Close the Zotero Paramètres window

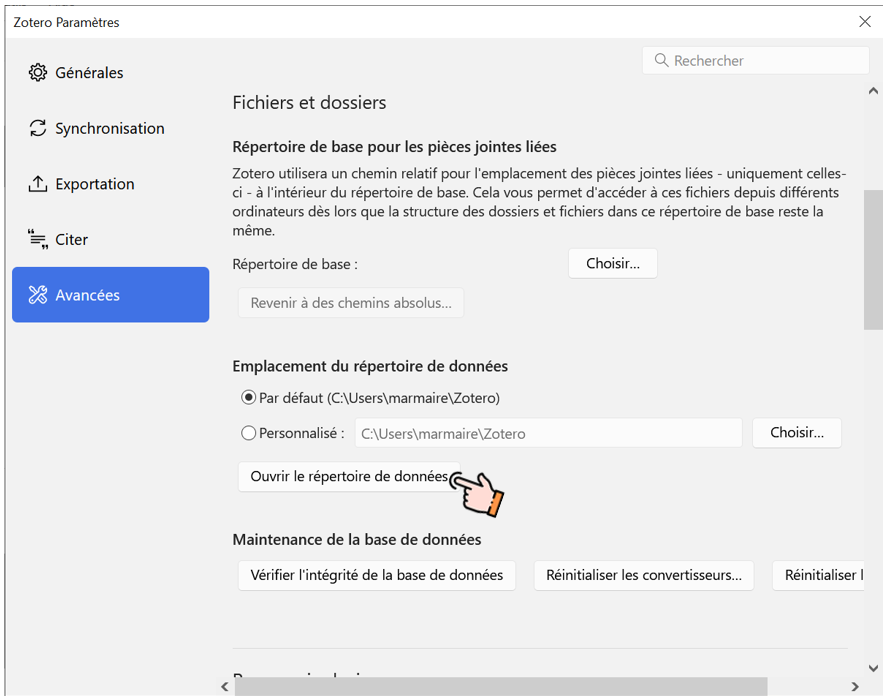(865, 22)
